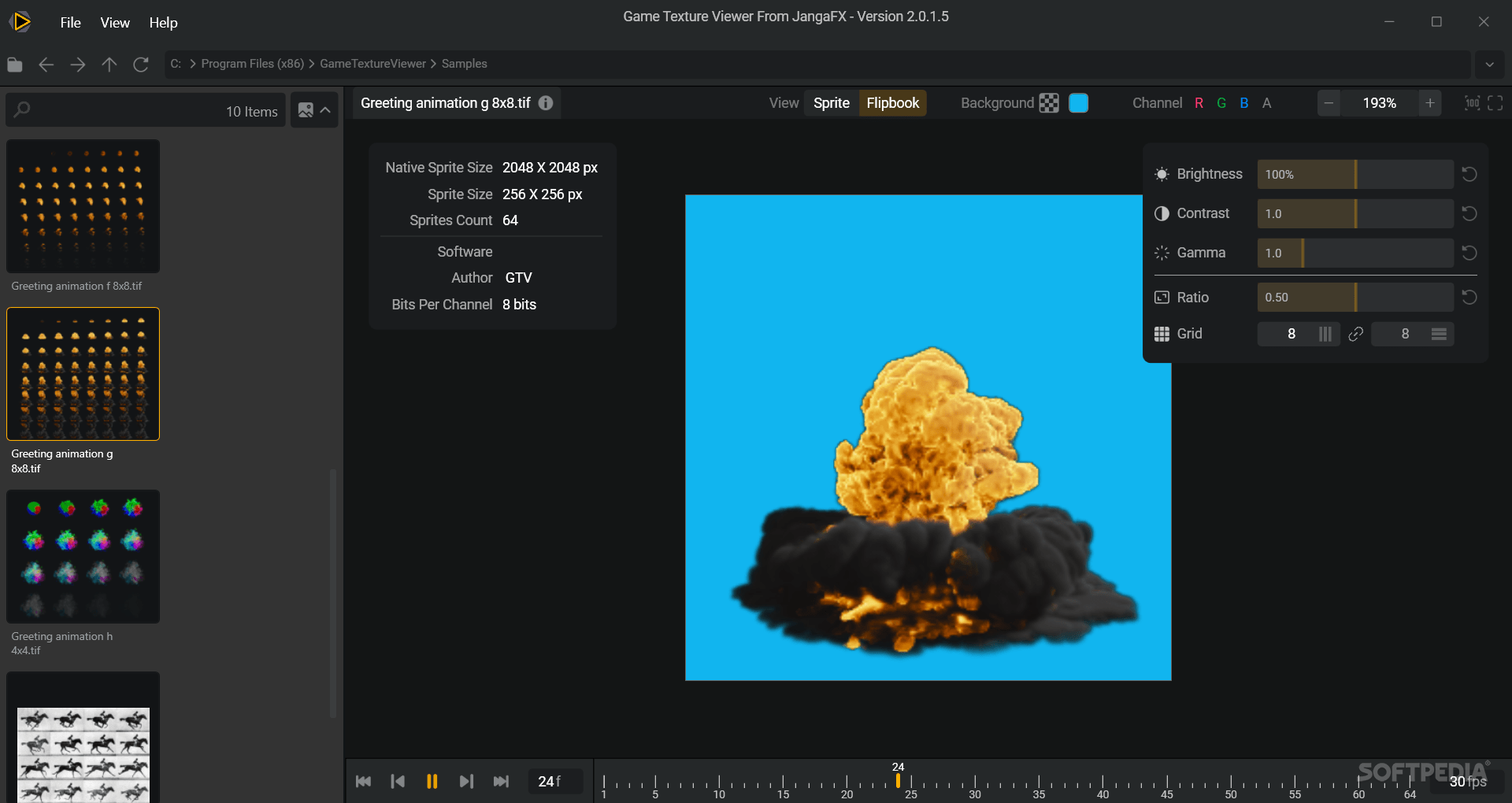The height and width of the screenshot is (803, 1512).
Task: Refresh the current directory
Action: click(141, 65)
